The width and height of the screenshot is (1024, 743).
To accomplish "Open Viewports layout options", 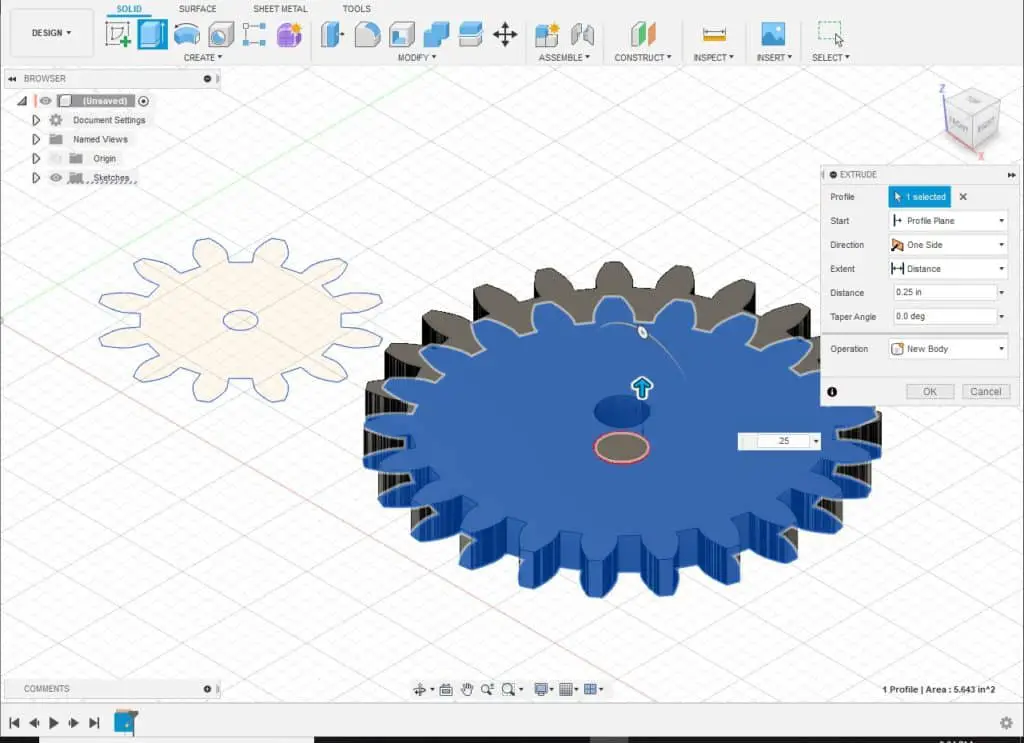I will 590,689.
